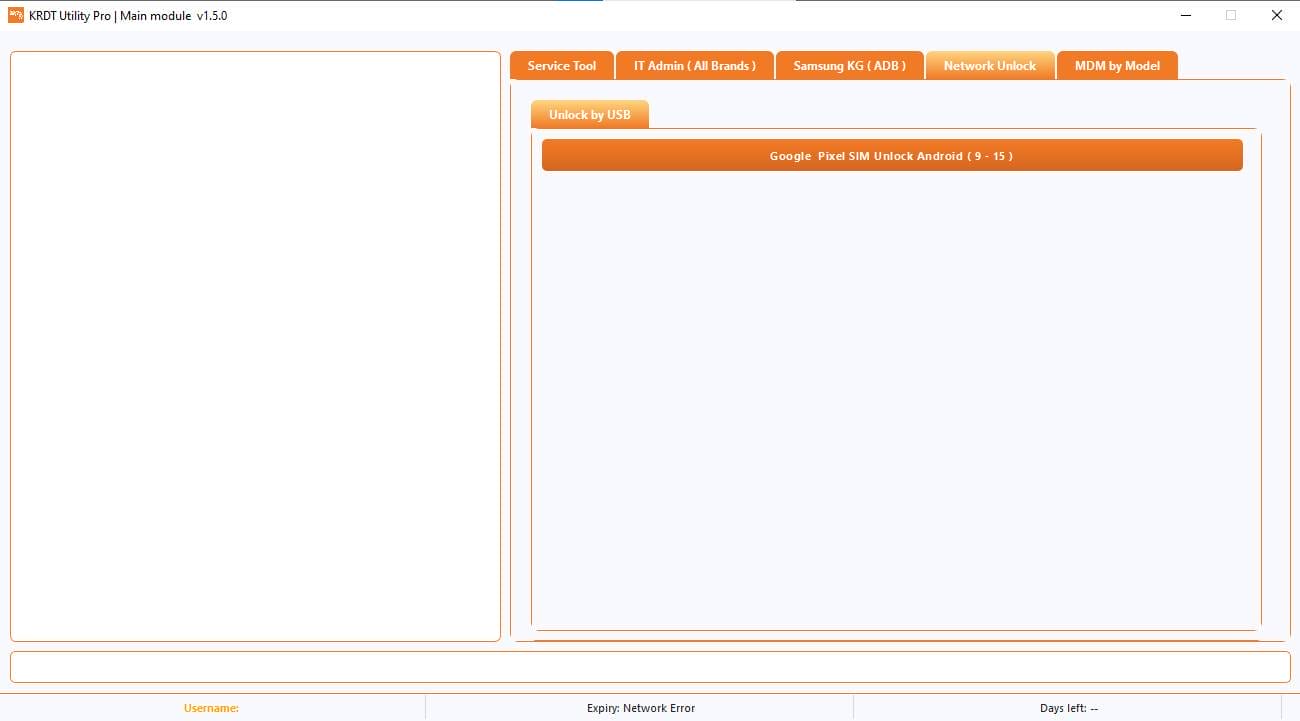Start Google Pixel SIM Unlock Android ( 9 - 15 )
The image size is (1300, 721).
pyautogui.click(x=891, y=155)
